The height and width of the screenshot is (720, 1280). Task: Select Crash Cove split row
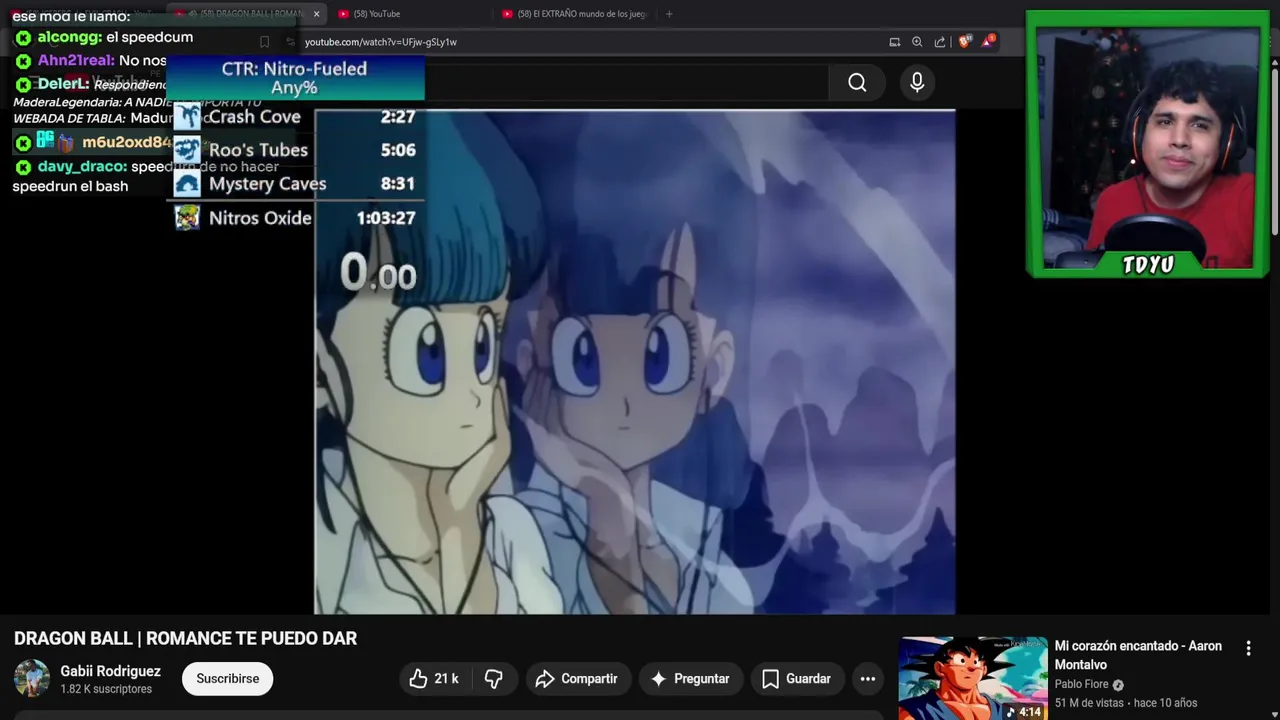click(295, 117)
